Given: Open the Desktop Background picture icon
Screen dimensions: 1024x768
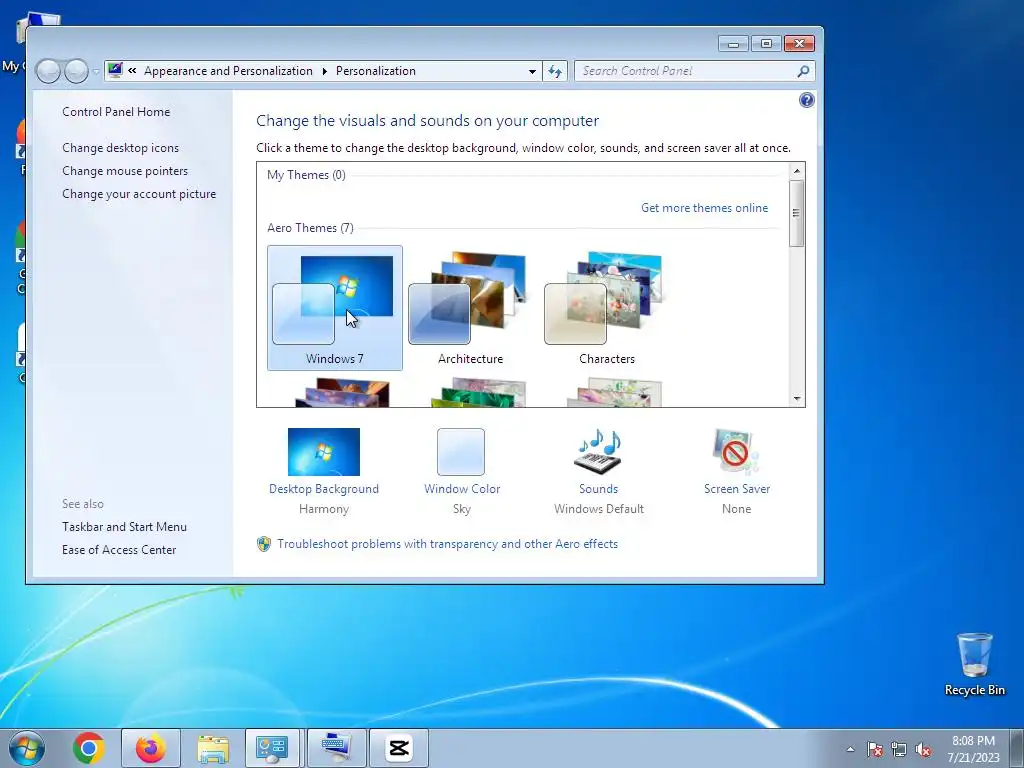Looking at the screenshot, I should coord(323,451).
